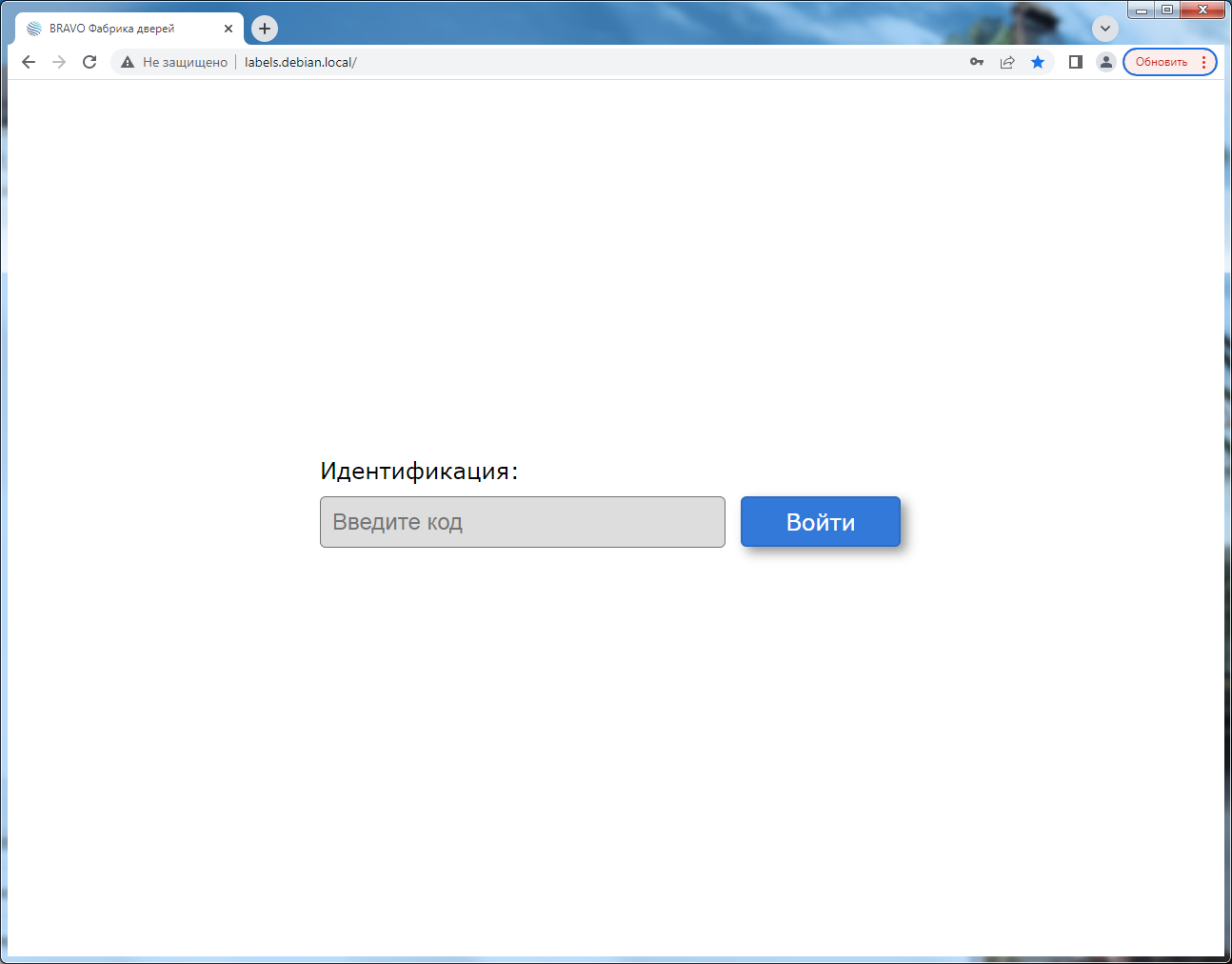1232x964 pixels.
Task: Switch to the 'BRAVO Фабрика дверей' tab
Action: 124,29
